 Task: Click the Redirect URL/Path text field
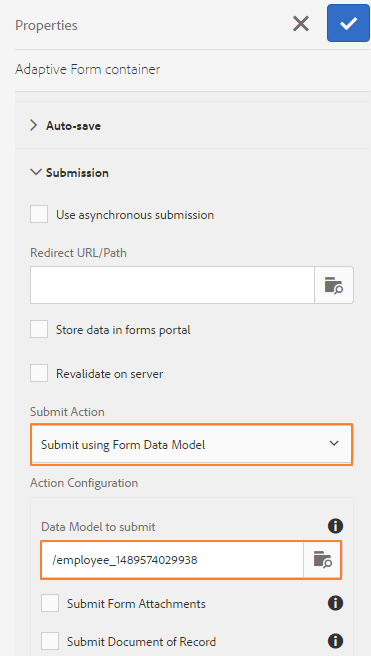172,285
